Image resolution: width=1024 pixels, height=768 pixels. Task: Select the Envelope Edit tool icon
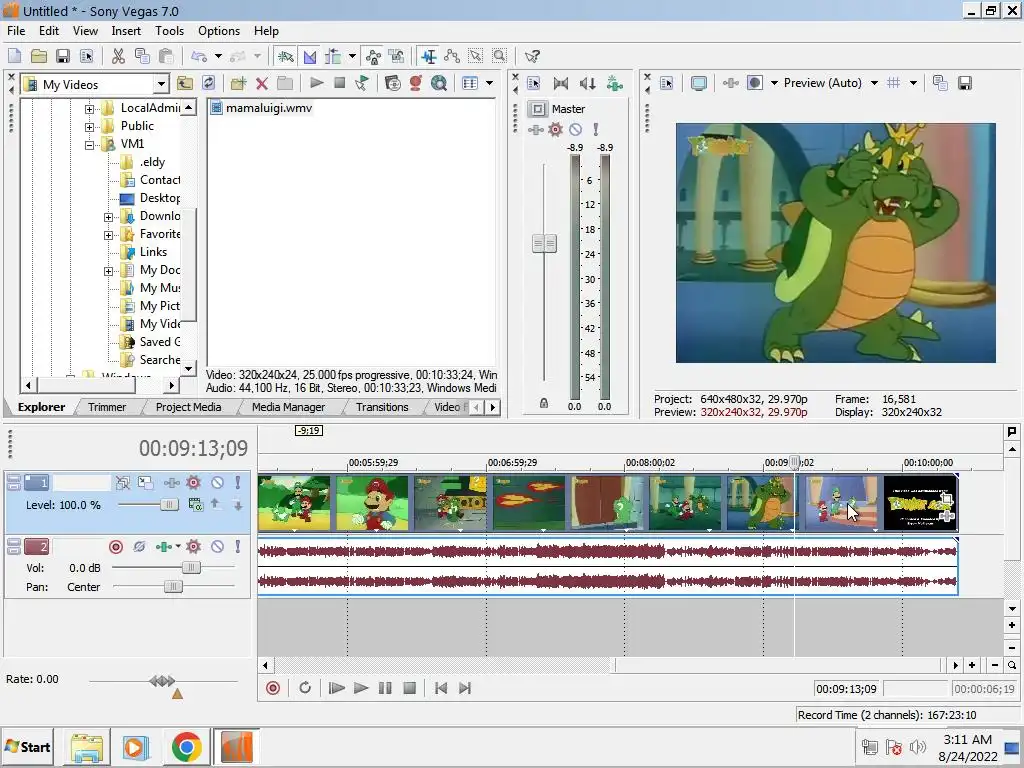pos(452,56)
